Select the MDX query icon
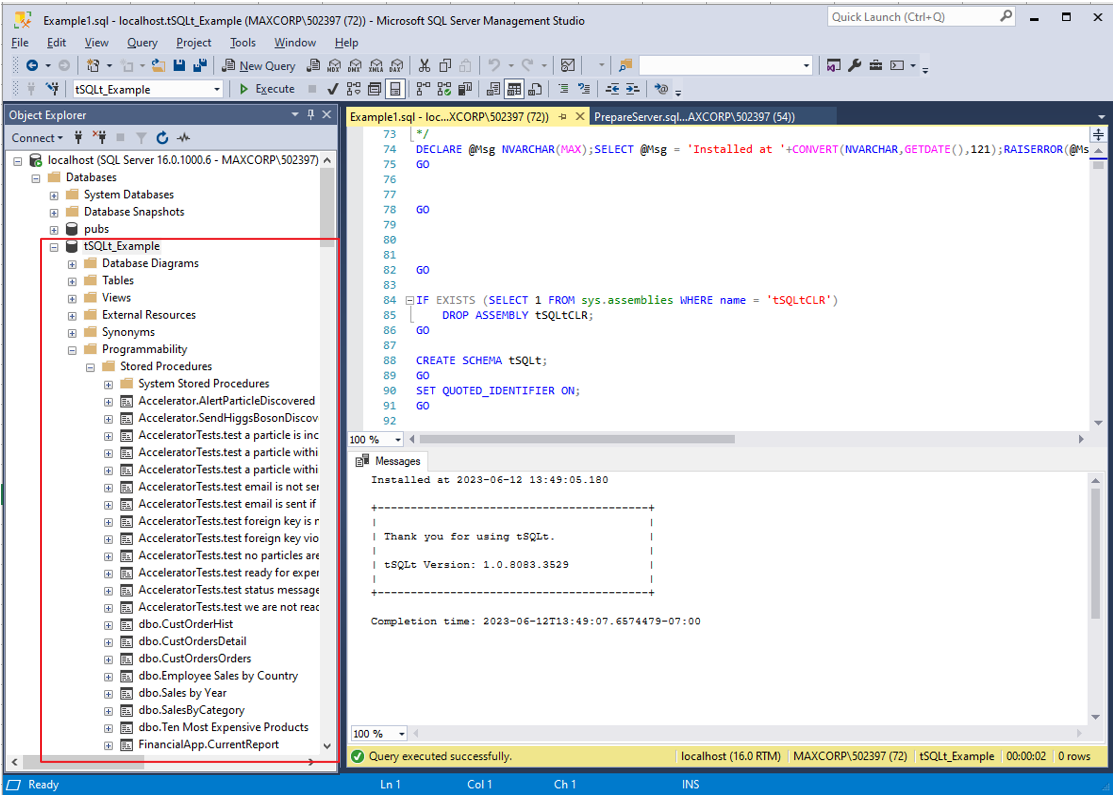The height and width of the screenshot is (796, 1114). pos(333,65)
